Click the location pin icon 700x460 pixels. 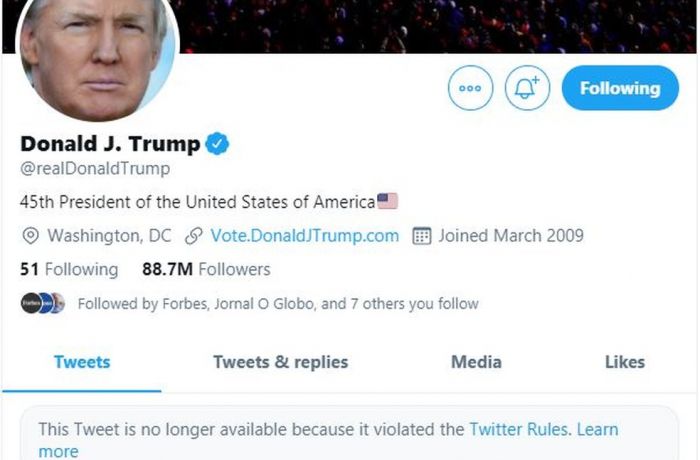[30, 236]
